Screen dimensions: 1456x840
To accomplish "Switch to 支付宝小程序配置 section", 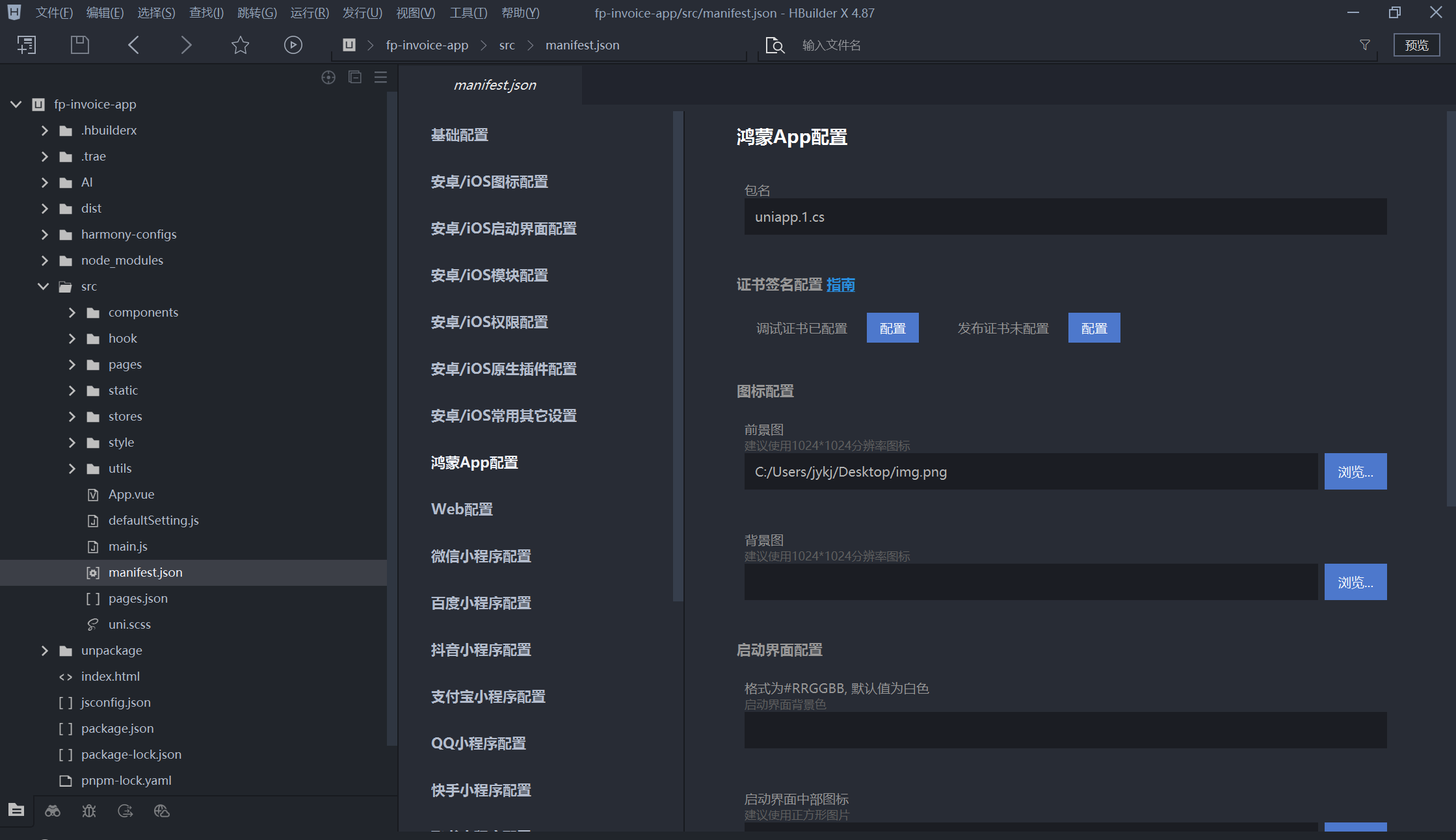I will click(488, 696).
